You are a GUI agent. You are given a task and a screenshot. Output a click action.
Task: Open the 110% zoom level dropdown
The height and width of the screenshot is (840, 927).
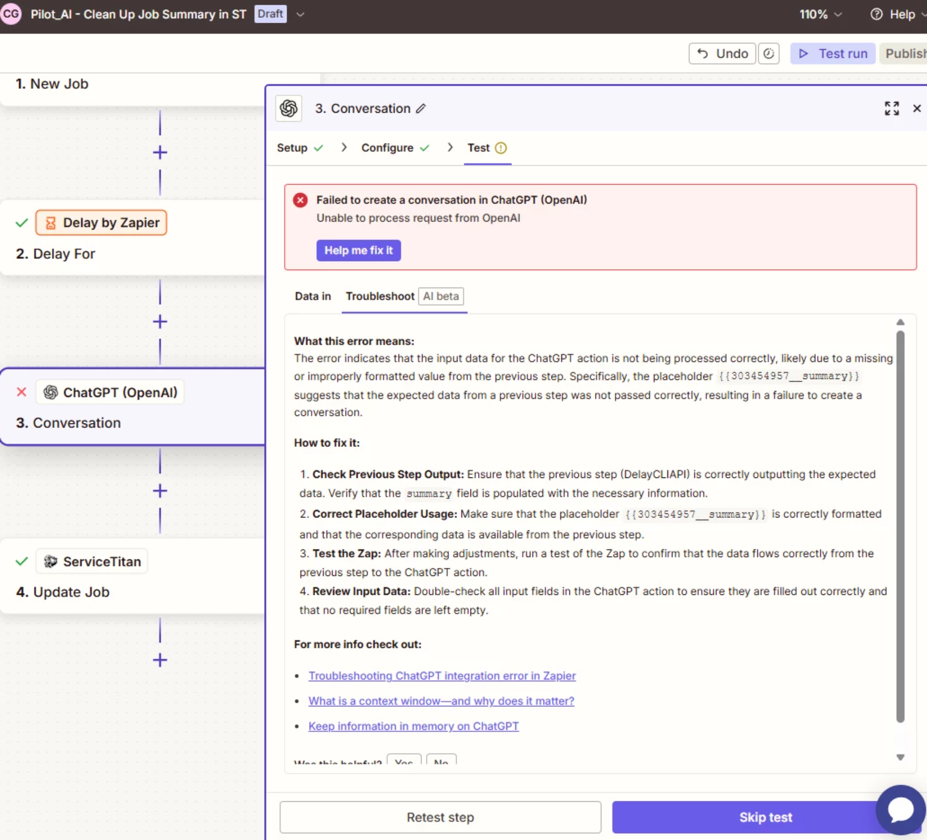pos(821,14)
